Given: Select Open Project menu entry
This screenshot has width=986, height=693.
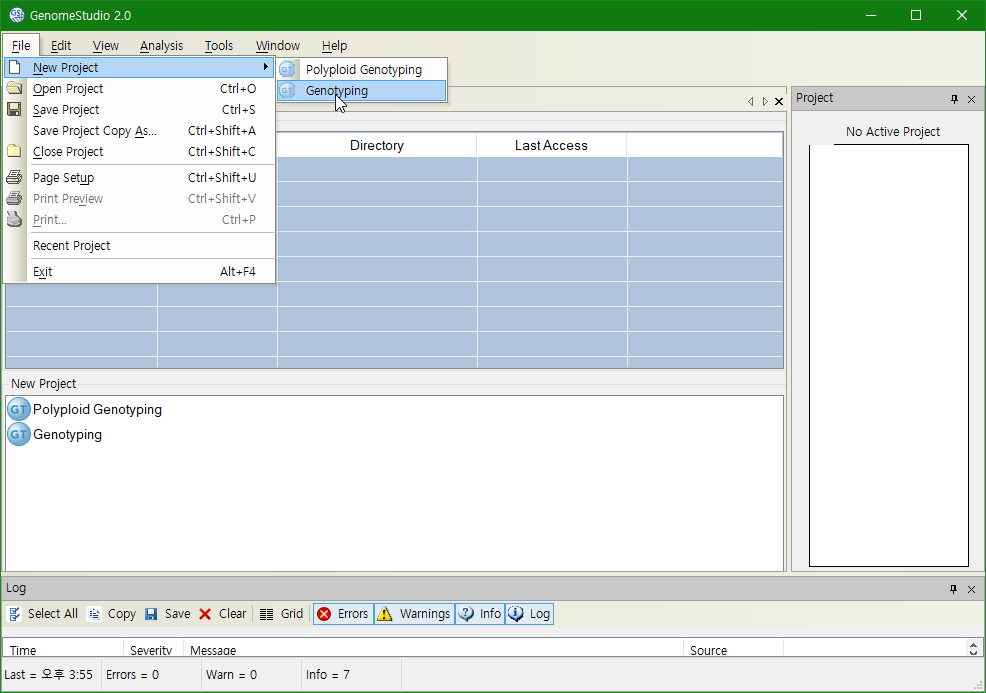Looking at the screenshot, I should coord(140,89).
